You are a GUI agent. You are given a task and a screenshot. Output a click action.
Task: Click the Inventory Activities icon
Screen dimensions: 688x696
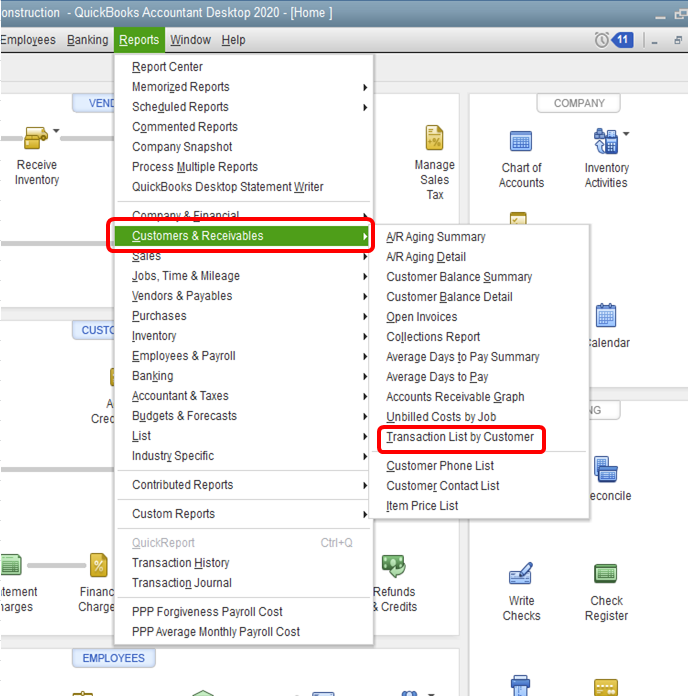tap(605, 141)
